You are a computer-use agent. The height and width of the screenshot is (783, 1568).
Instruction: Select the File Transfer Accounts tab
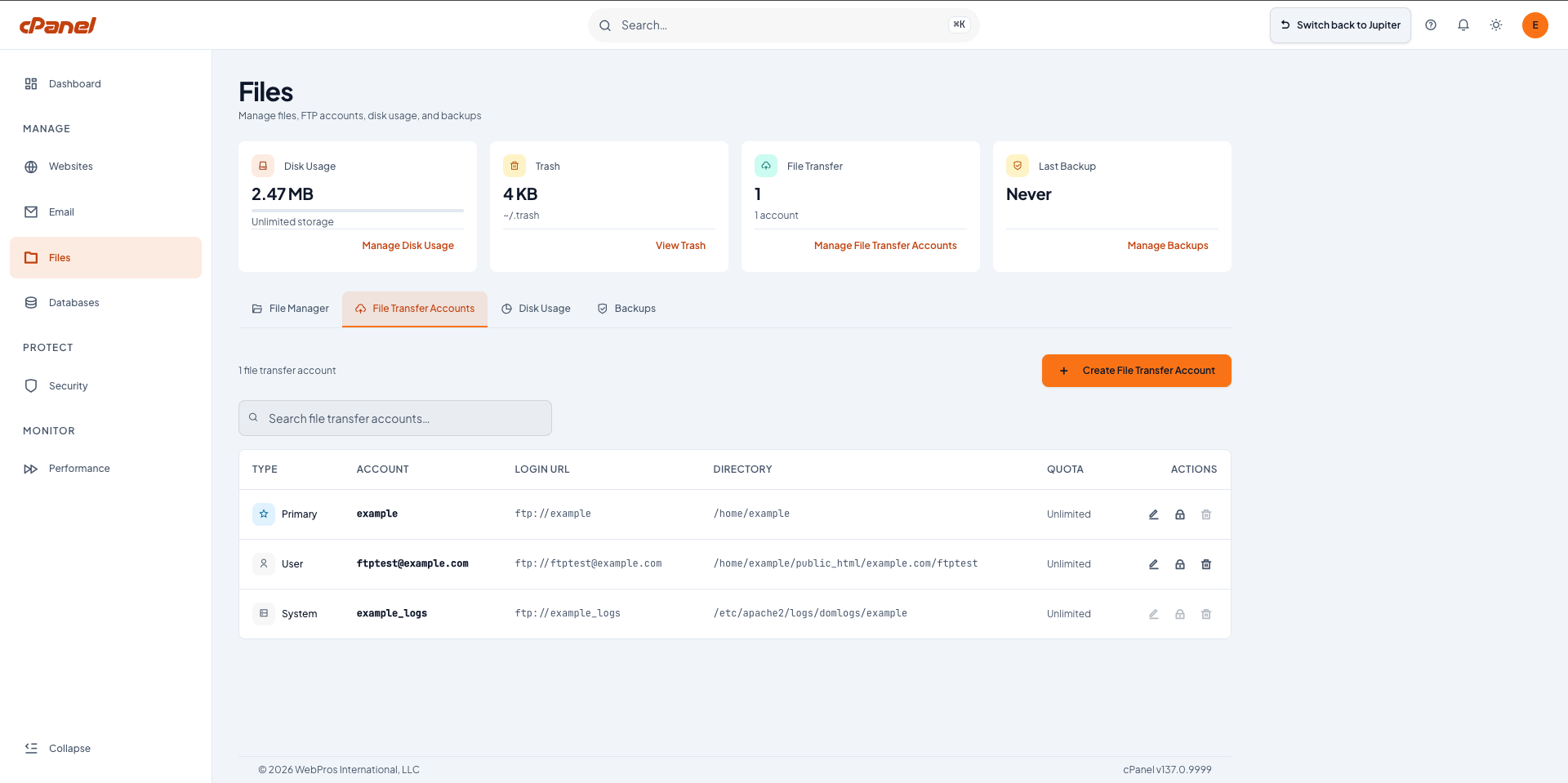(x=415, y=309)
